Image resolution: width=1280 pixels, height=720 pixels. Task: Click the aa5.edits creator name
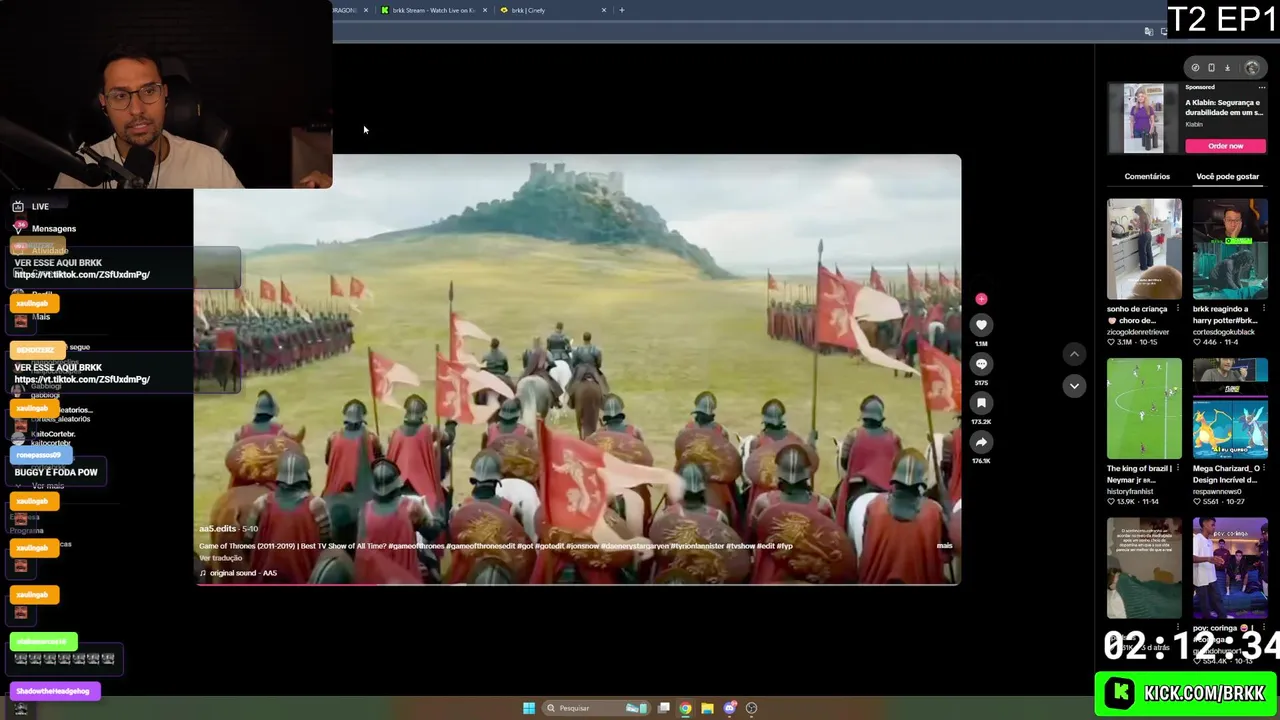(217, 529)
